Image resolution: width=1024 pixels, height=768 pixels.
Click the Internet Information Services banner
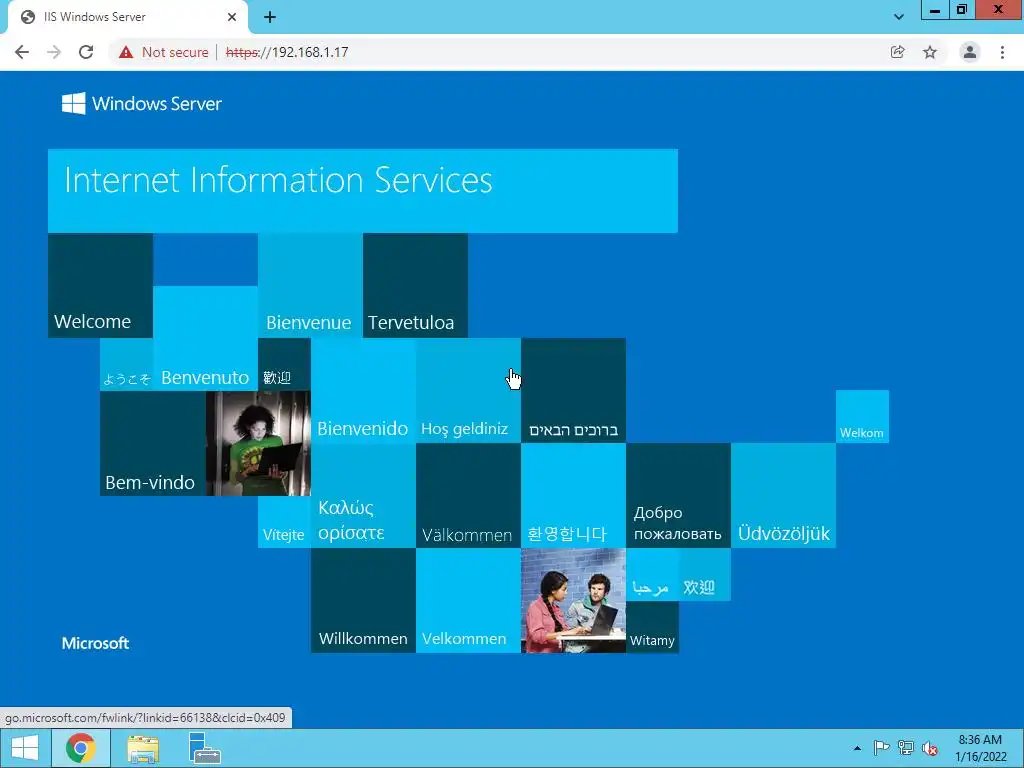coord(362,191)
